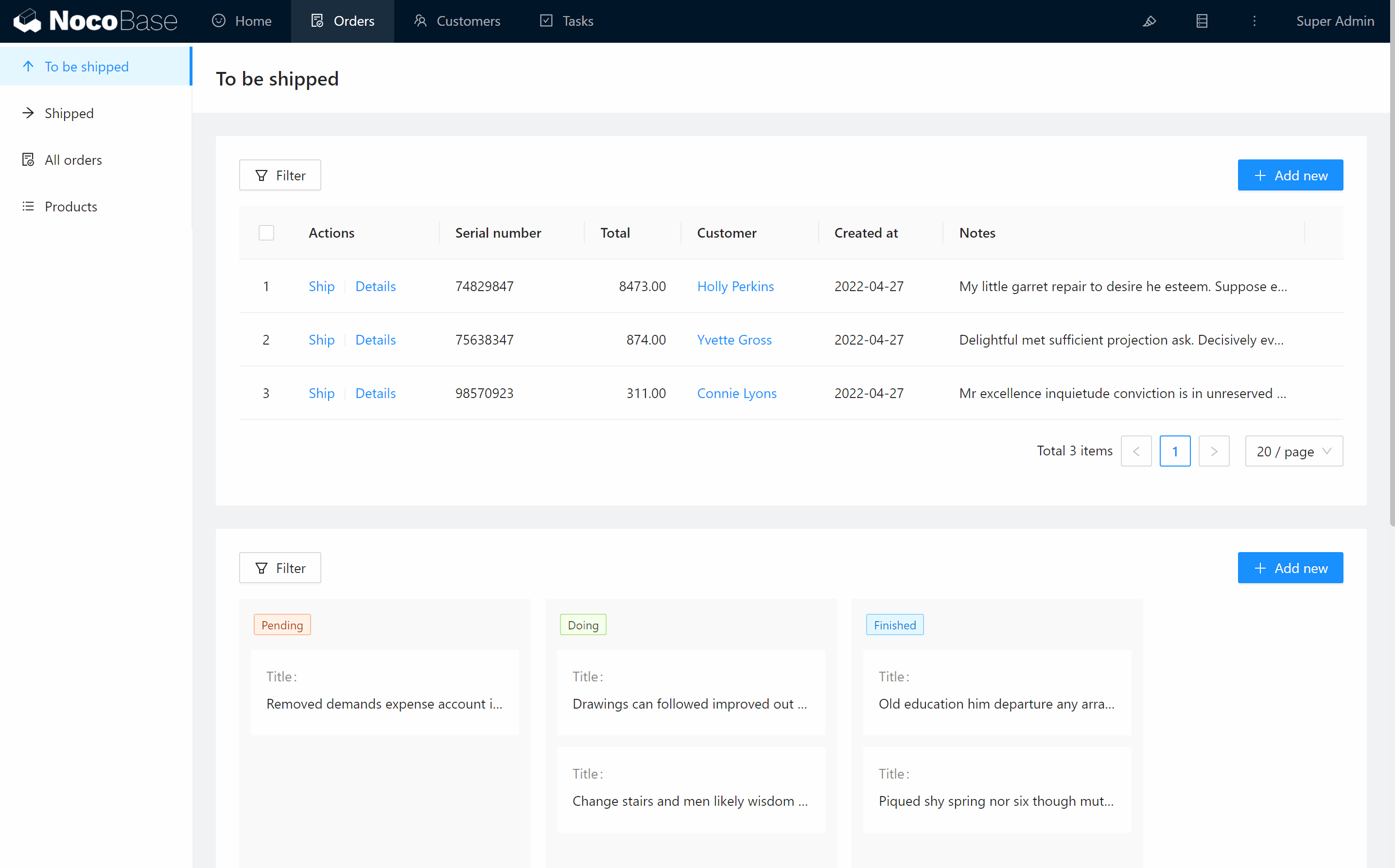
Task: Click the Customers person icon
Action: pos(420,21)
